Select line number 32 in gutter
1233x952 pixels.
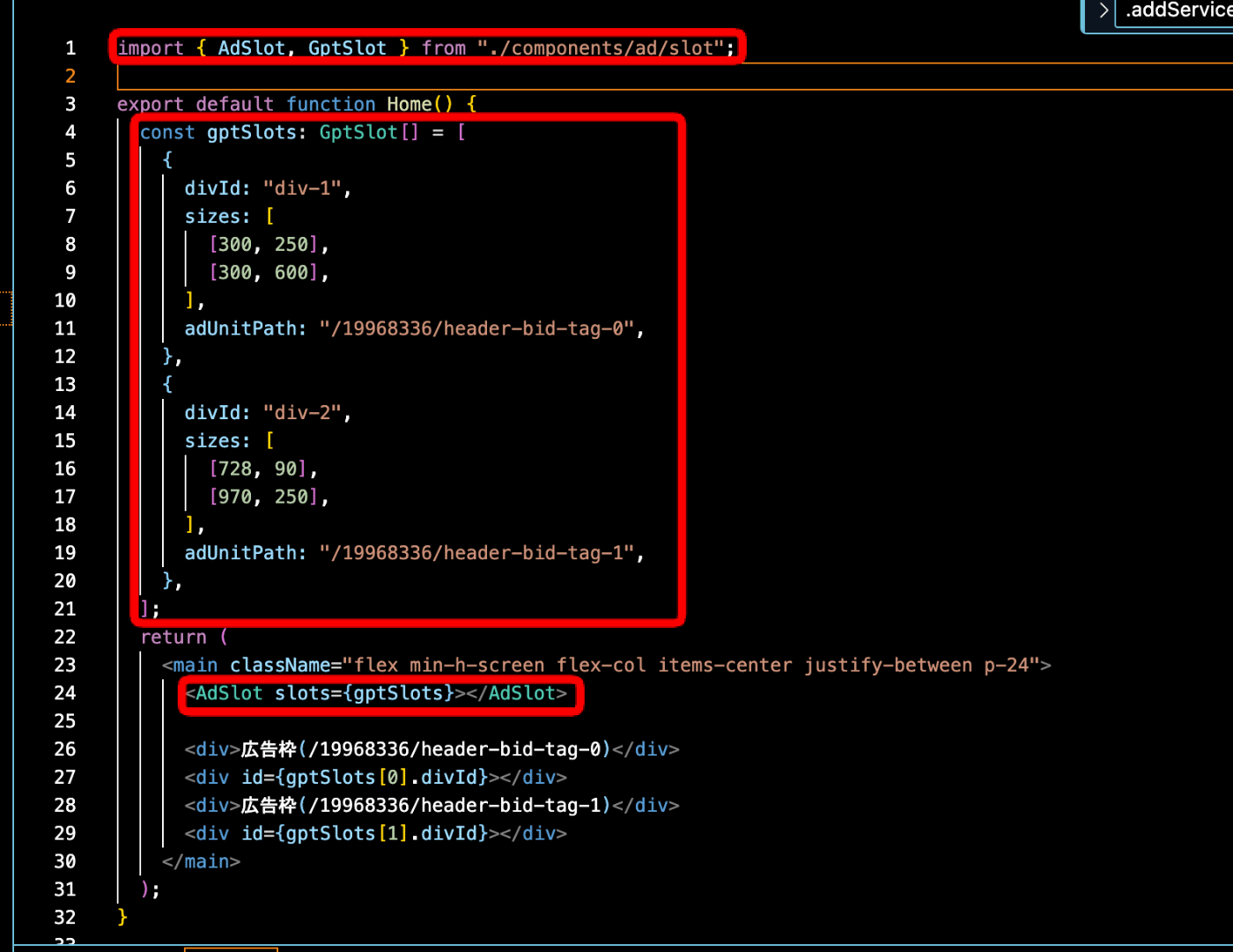pos(65,917)
